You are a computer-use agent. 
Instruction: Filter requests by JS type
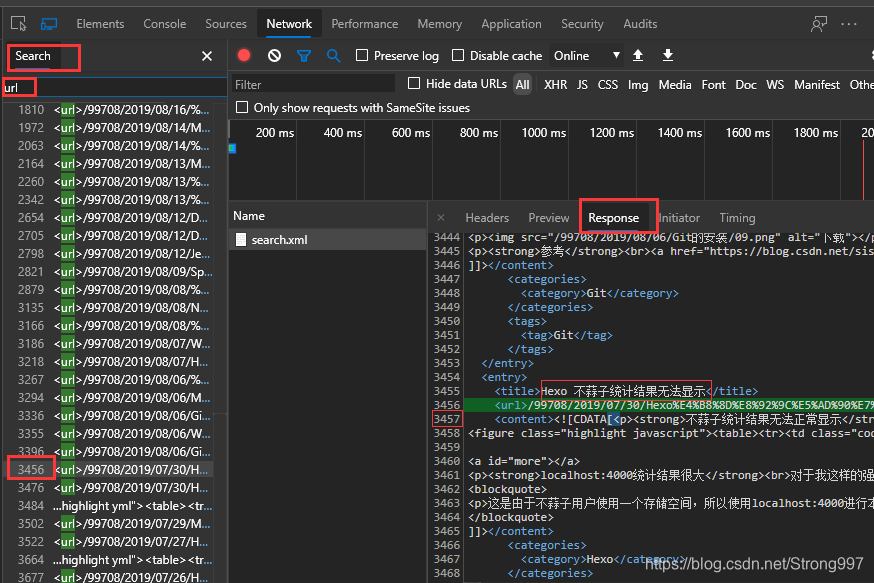pyautogui.click(x=582, y=85)
